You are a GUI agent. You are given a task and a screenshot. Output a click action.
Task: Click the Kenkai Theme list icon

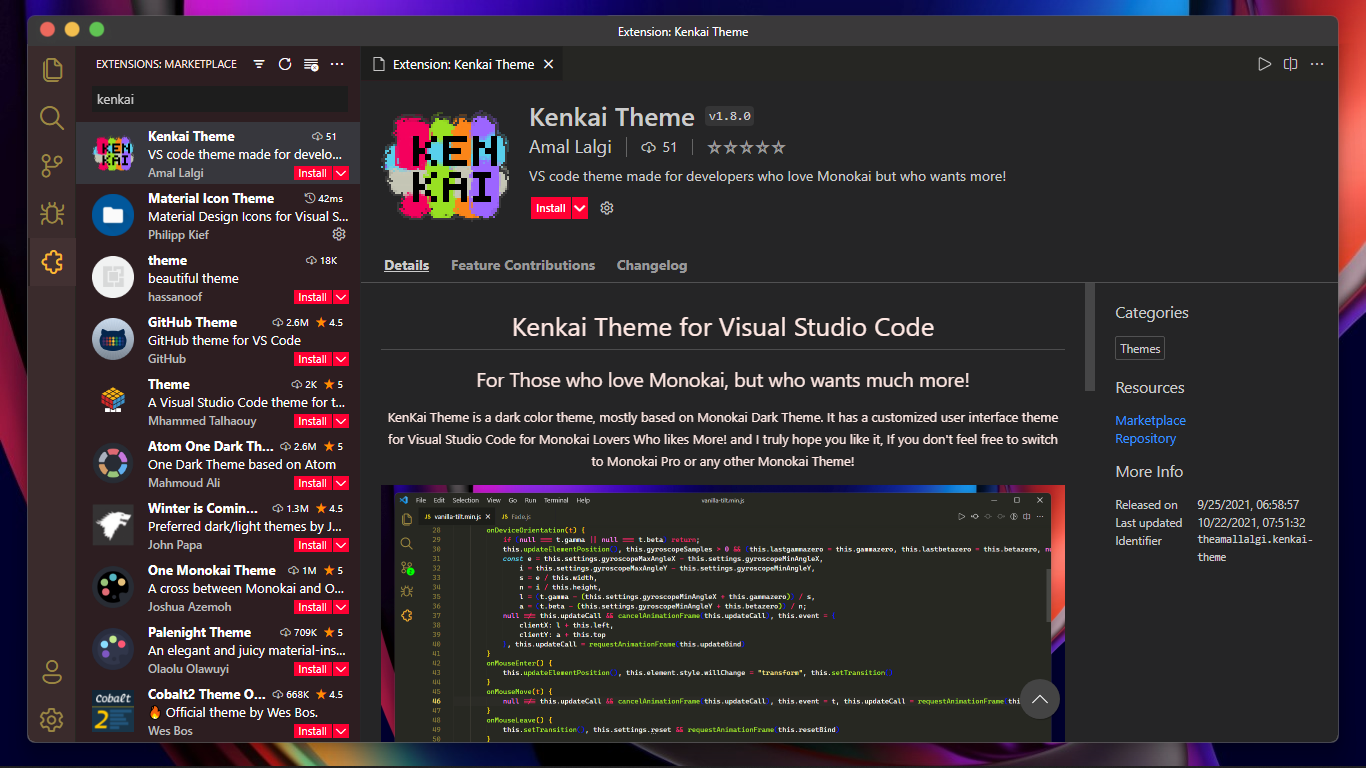tap(113, 154)
